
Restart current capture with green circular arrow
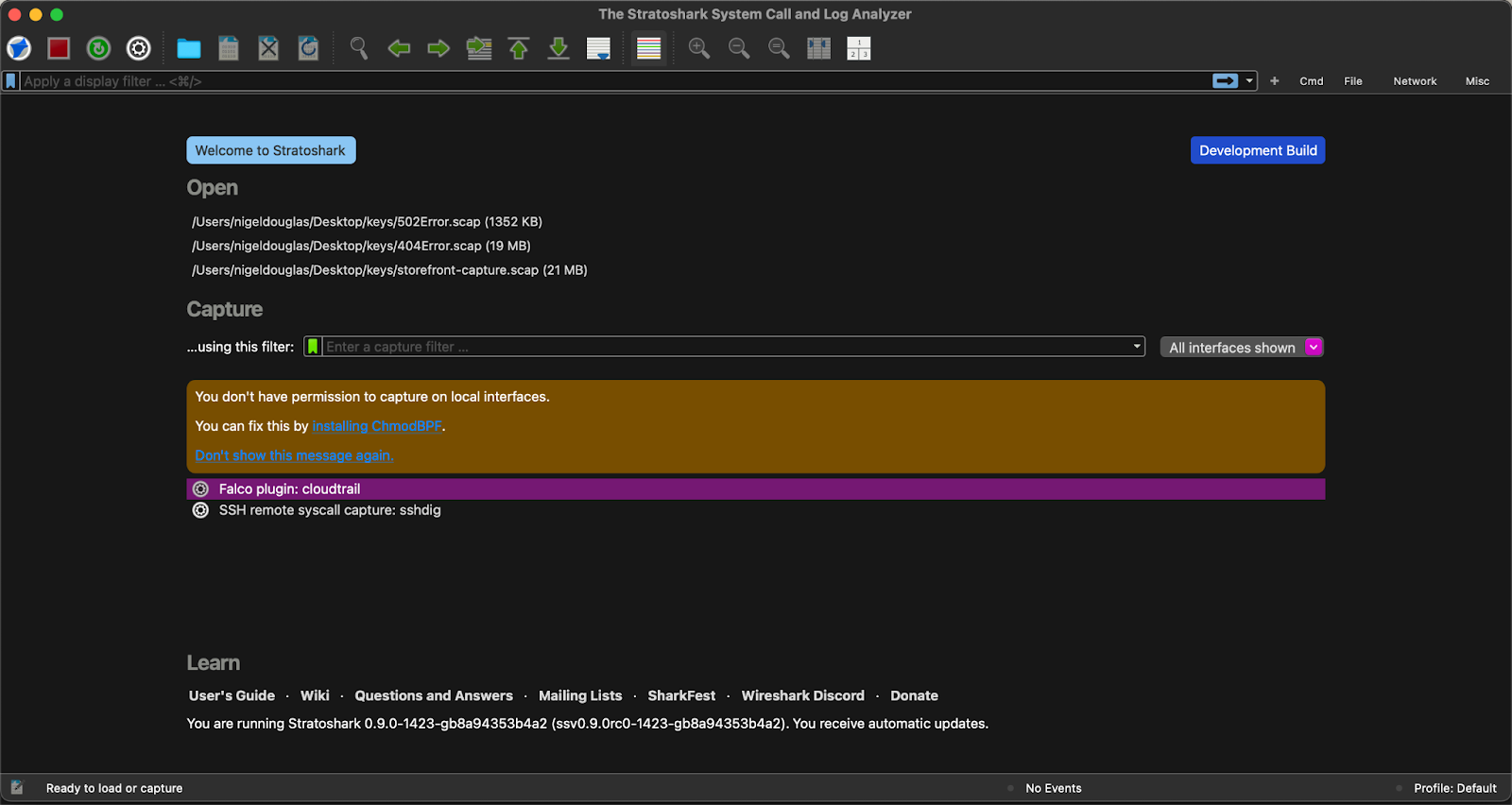(x=98, y=48)
